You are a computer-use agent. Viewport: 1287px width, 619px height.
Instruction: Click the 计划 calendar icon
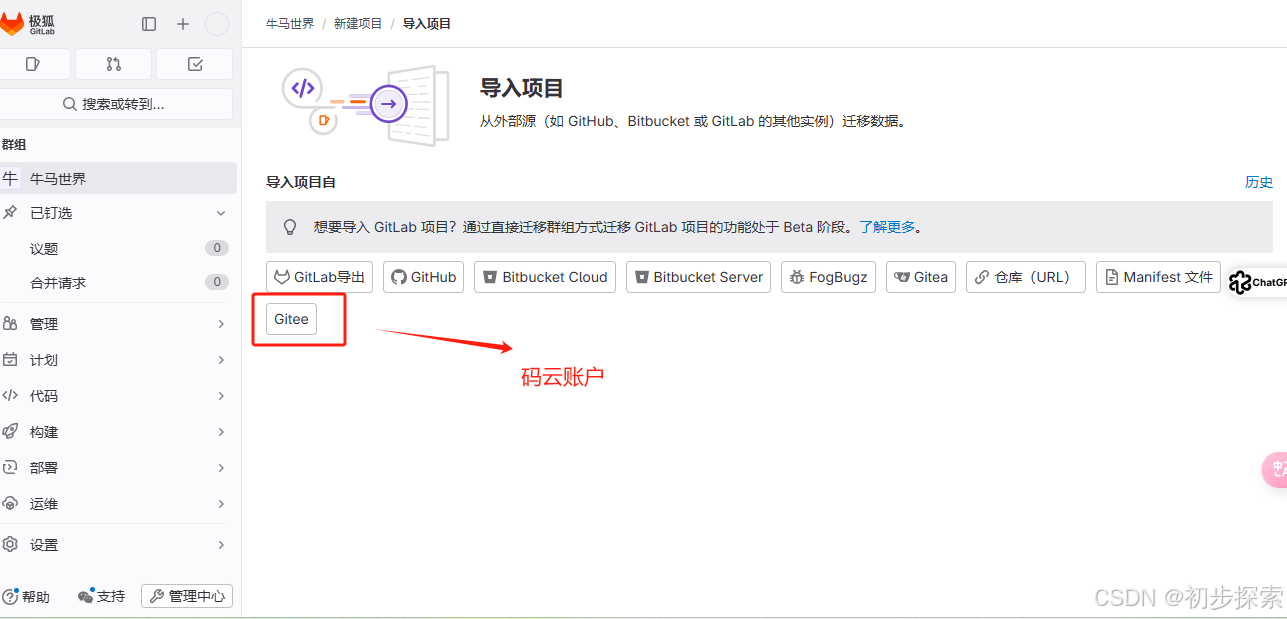click(10, 360)
